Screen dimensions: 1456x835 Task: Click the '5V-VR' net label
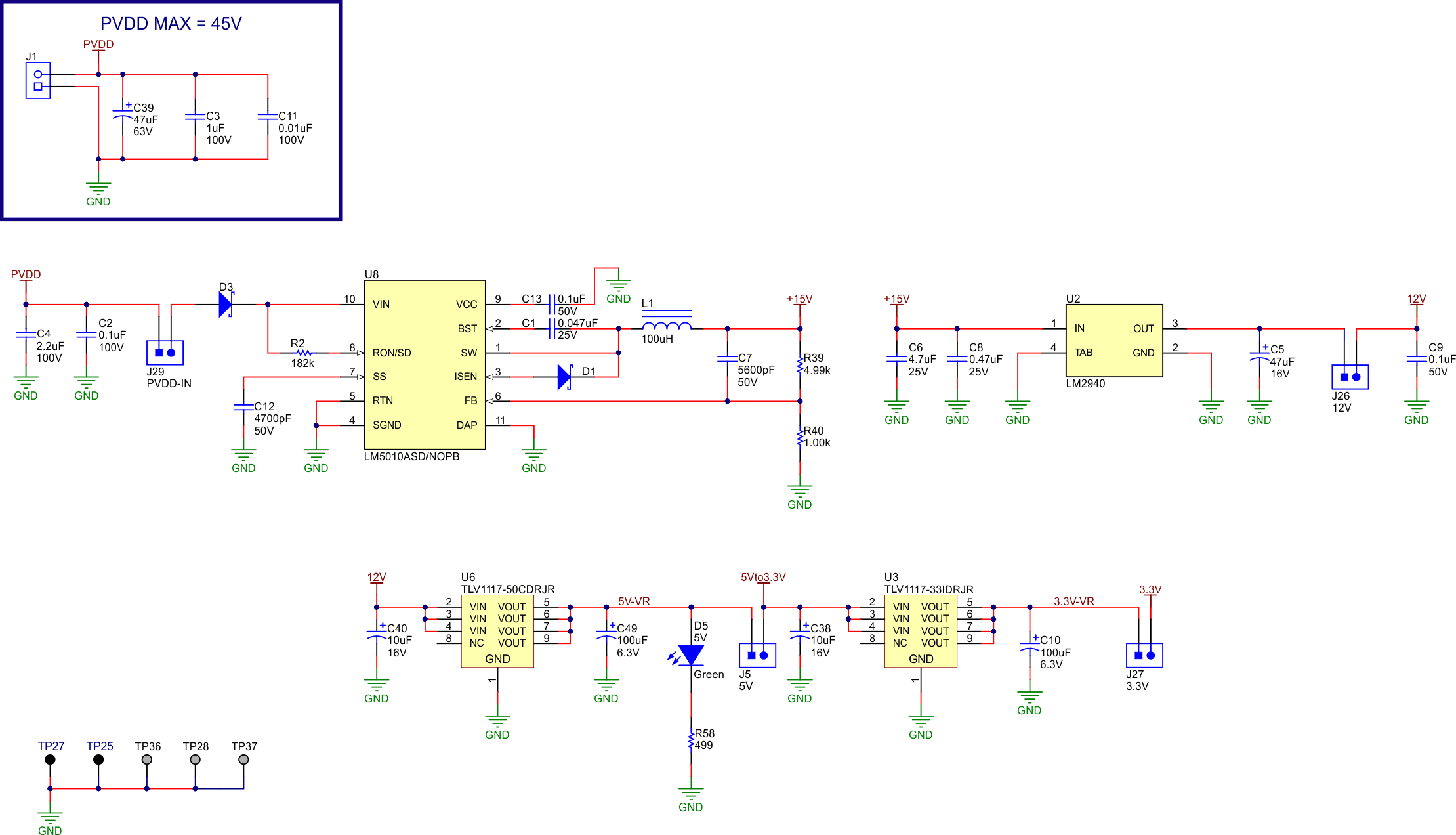(634, 601)
